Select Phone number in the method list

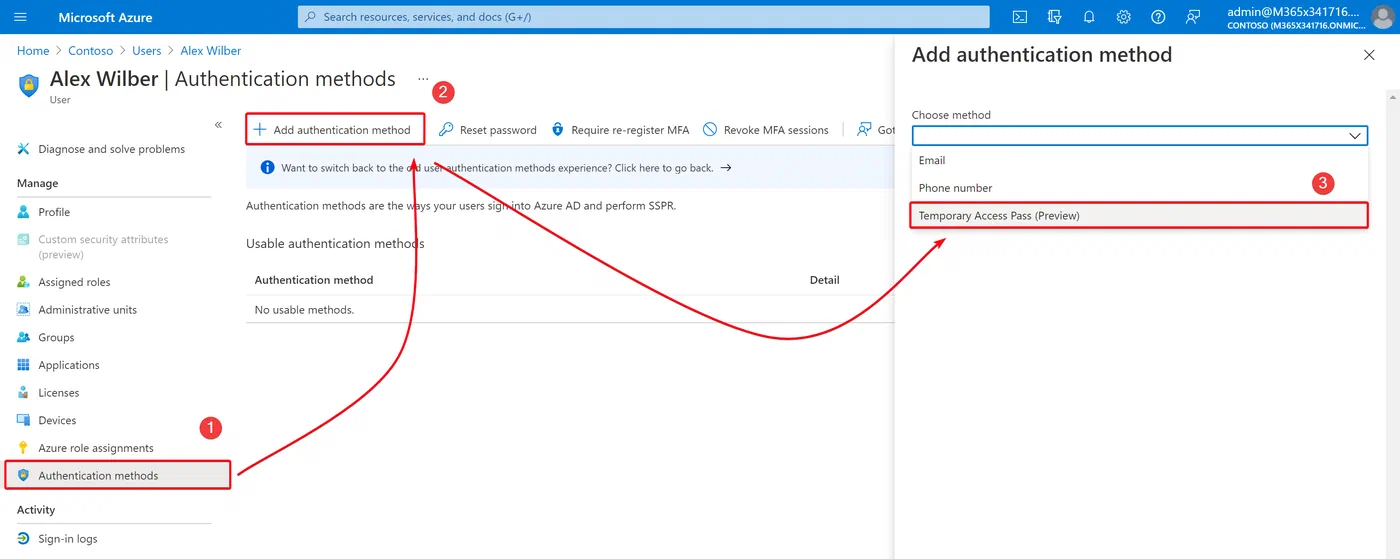[1139, 188]
